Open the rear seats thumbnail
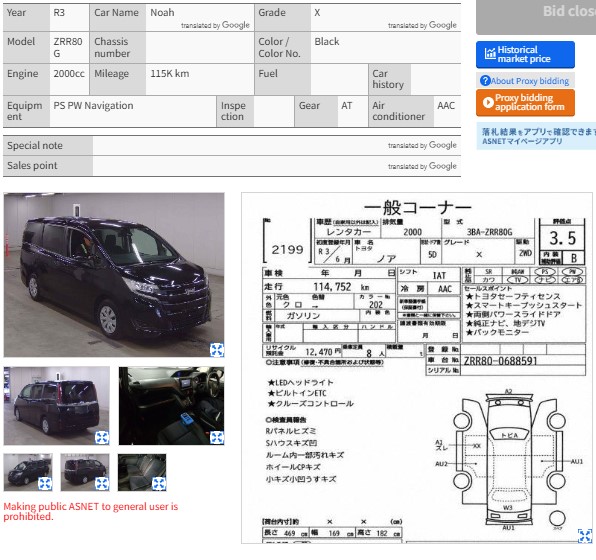 click(x=142, y=472)
